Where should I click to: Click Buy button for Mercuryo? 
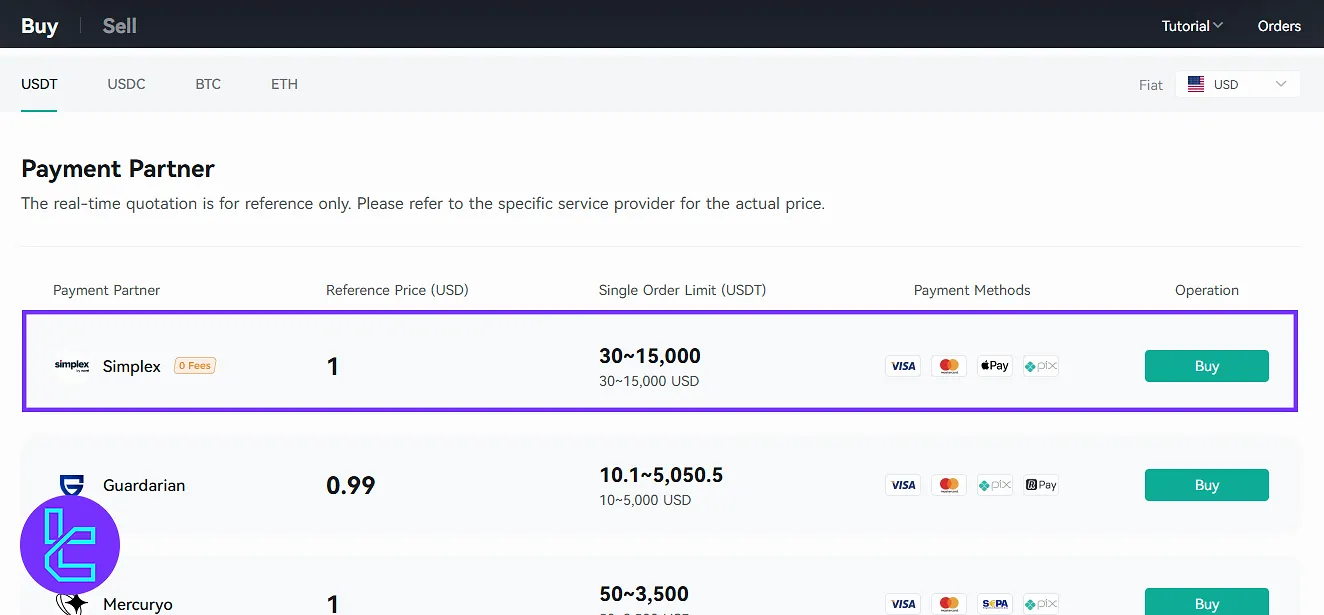(1206, 602)
